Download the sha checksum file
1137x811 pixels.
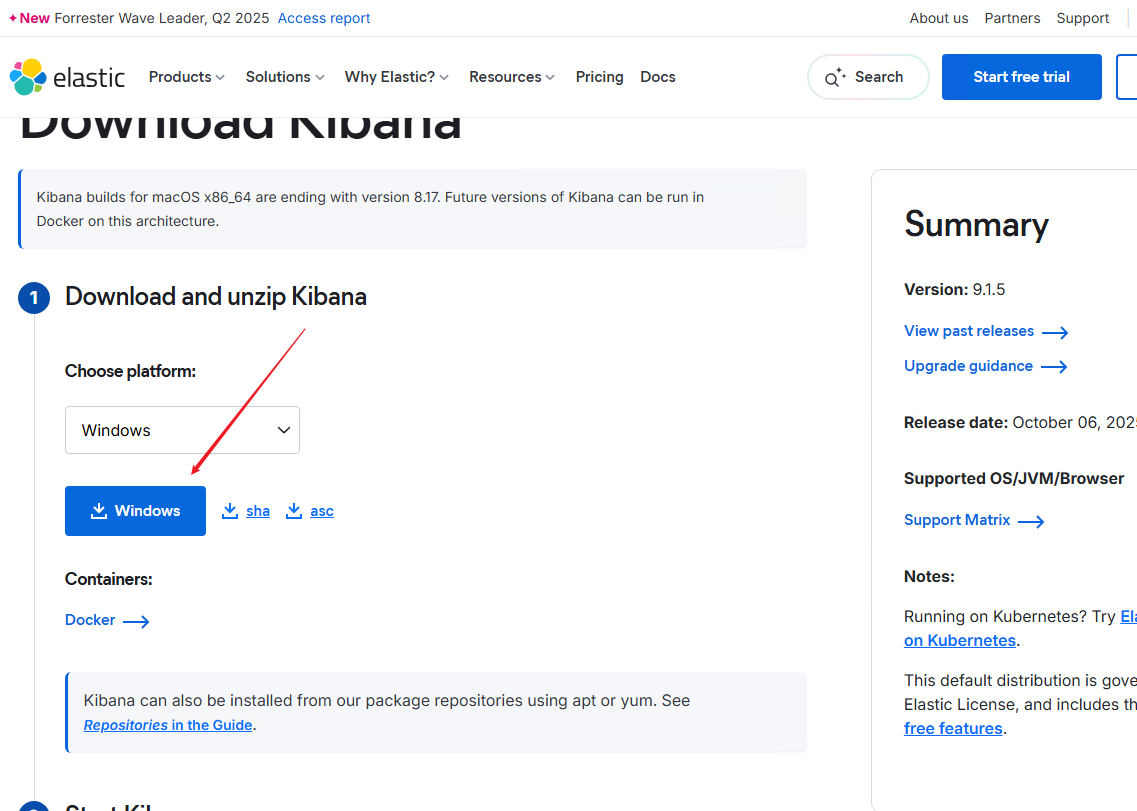coord(257,511)
